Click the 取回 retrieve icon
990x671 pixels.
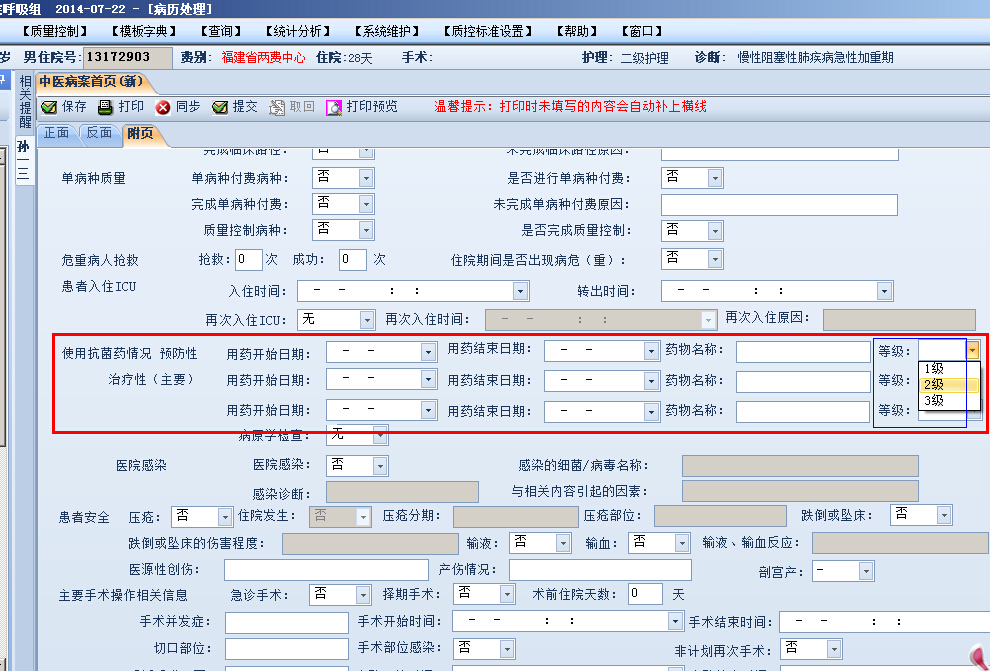(277, 107)
